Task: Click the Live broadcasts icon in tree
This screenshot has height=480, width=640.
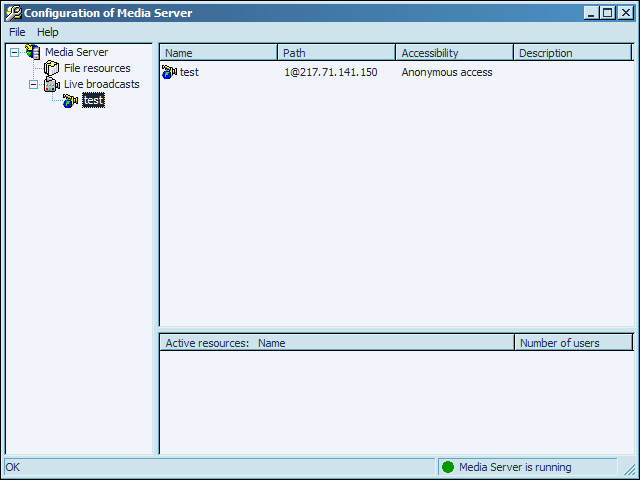Action: pos(51,84)
